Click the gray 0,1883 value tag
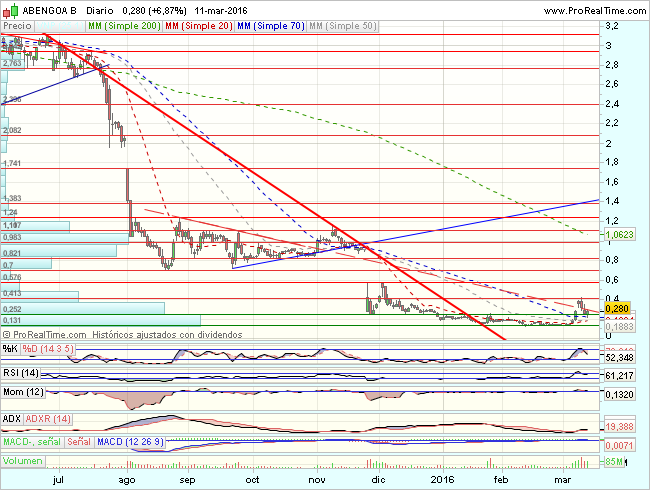650x490 pixels. [x=619, y=327]
